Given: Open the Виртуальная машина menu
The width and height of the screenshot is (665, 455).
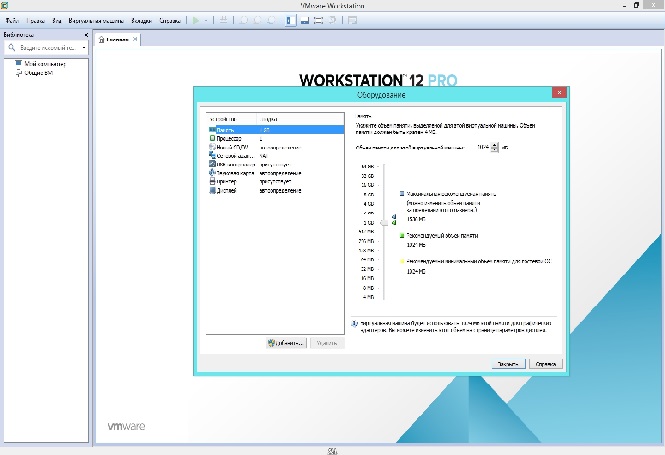Looking at the screenshot, I should tap(96, 20).
